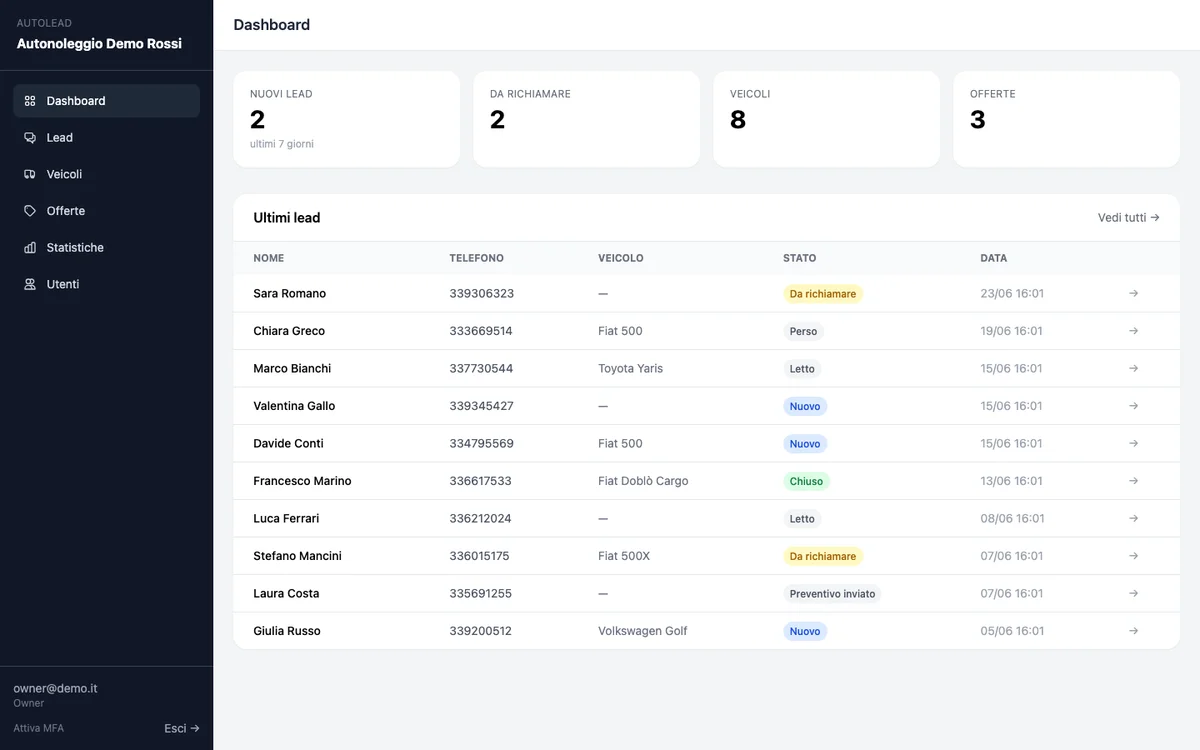This screenshot has width=1200, height=750.
Task: Click phone number 339306323
Action: tap(482, 294)
